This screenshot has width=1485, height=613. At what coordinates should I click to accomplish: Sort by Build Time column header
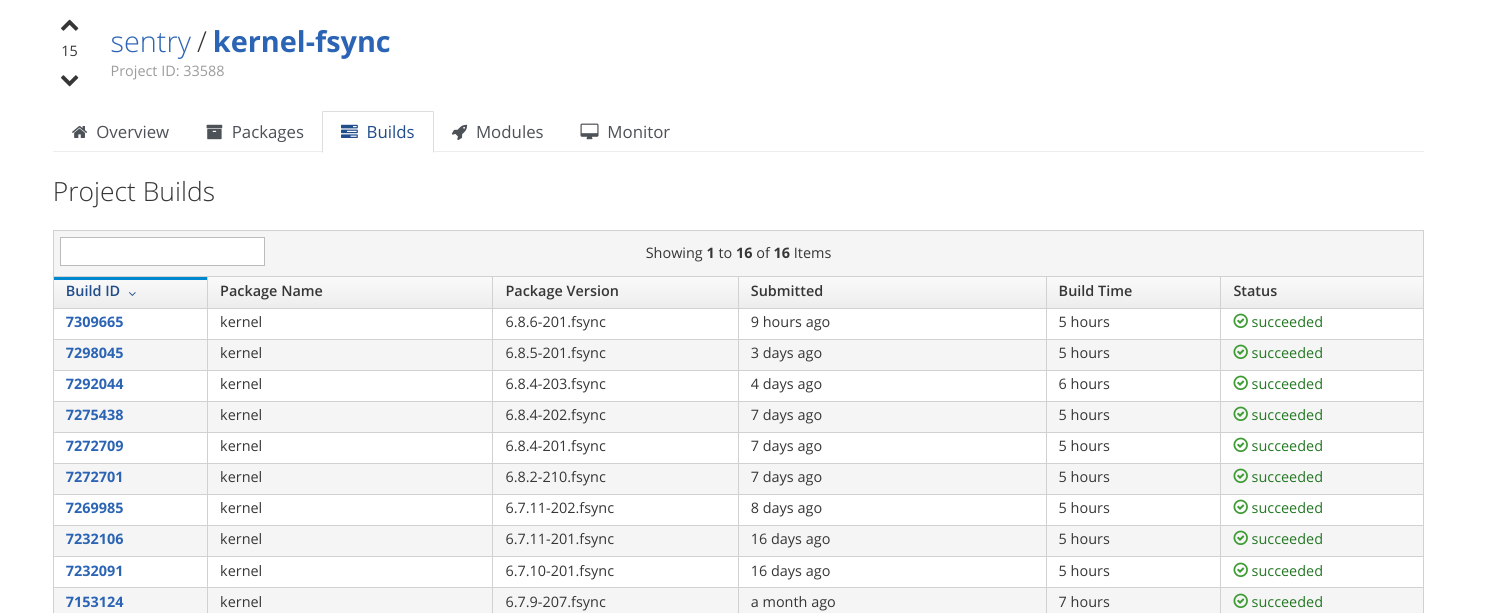pos(1095,291)
